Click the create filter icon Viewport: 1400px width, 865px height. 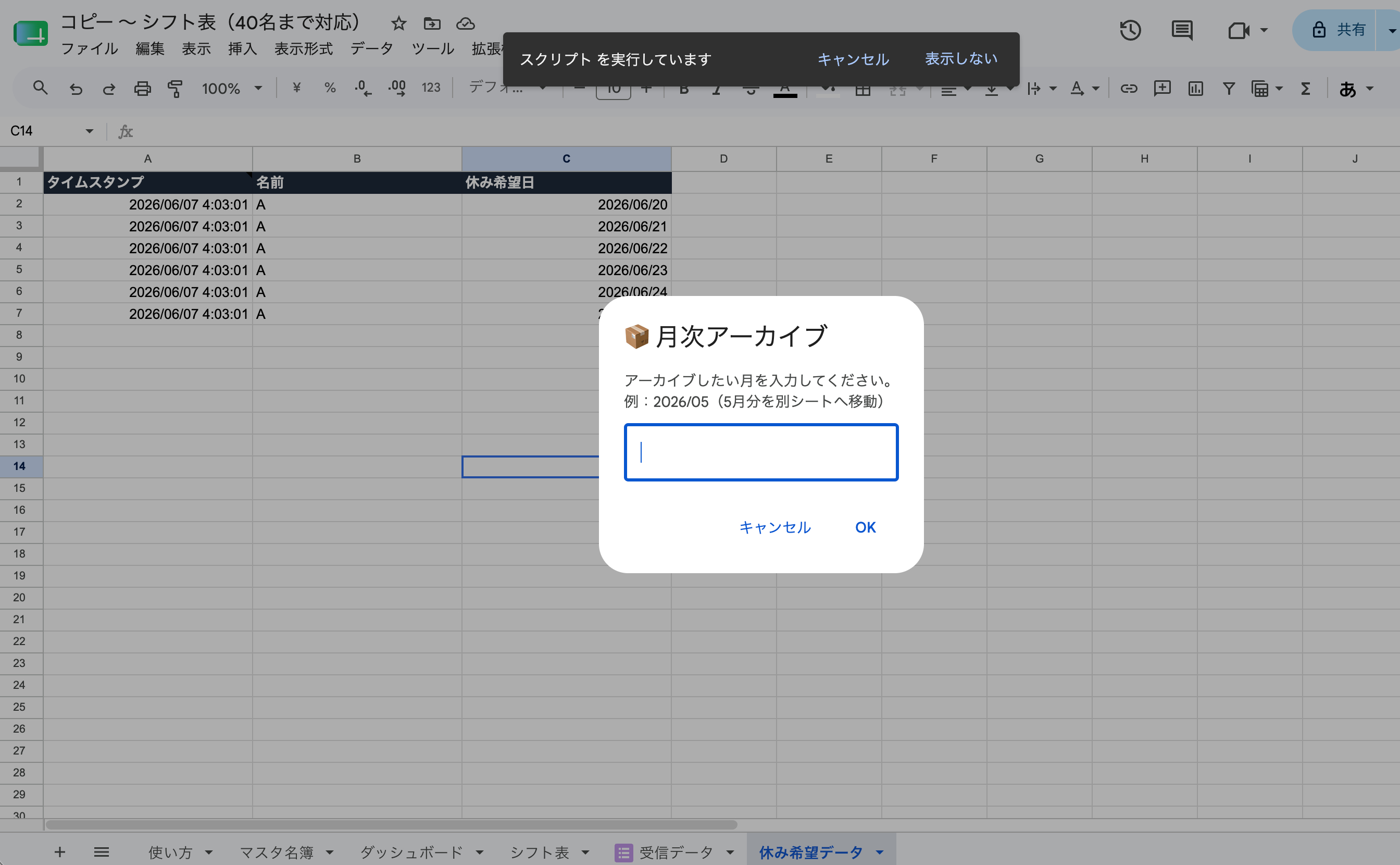pos(1229,89)
